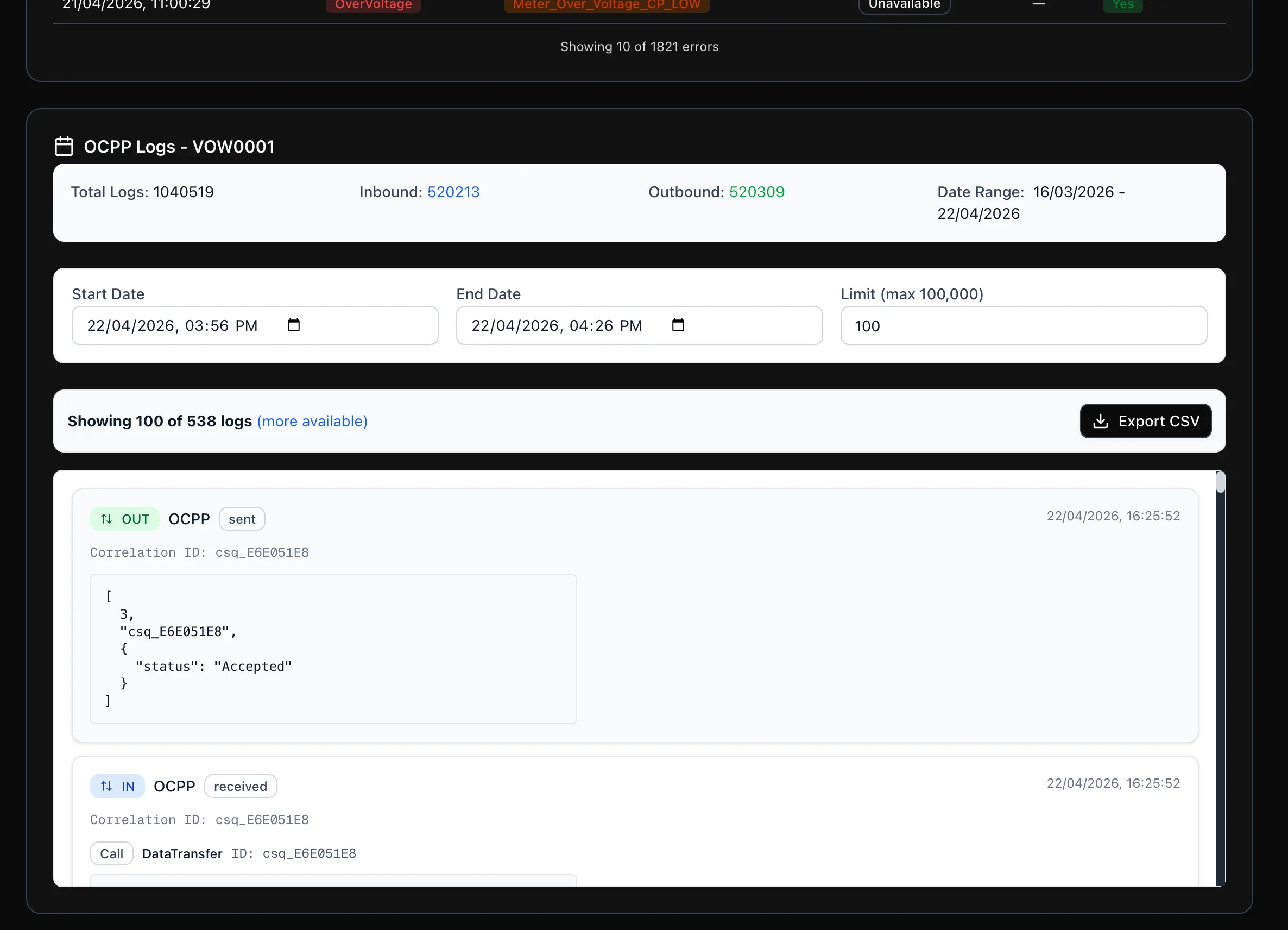1288x930 pixels.
Task: Click the 'sent' status pill
Action: [x=242, y=519]
